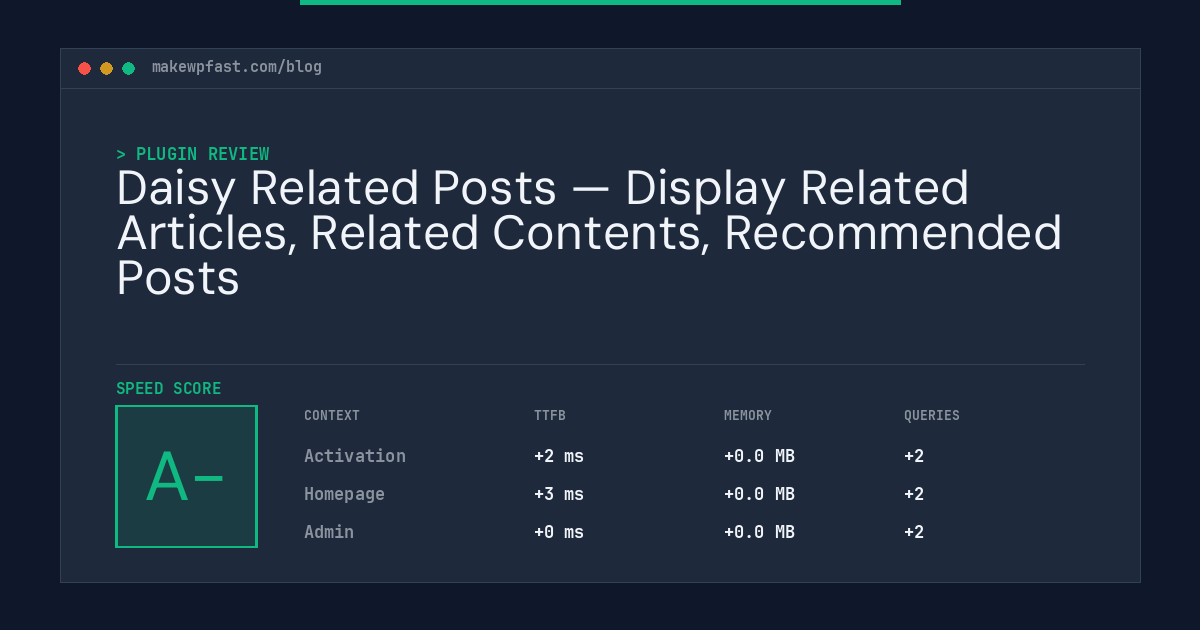
Task: Click the Daisy Related Posts title
Action: (589, 233)
